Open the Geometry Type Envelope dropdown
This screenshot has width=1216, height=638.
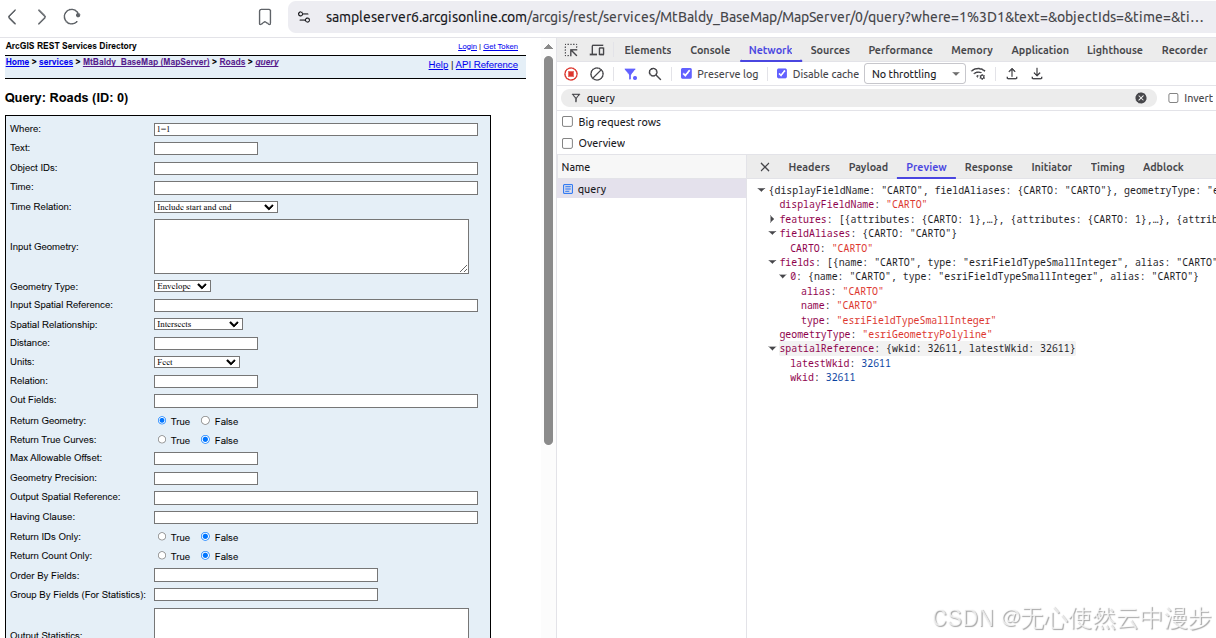(182, 286)
